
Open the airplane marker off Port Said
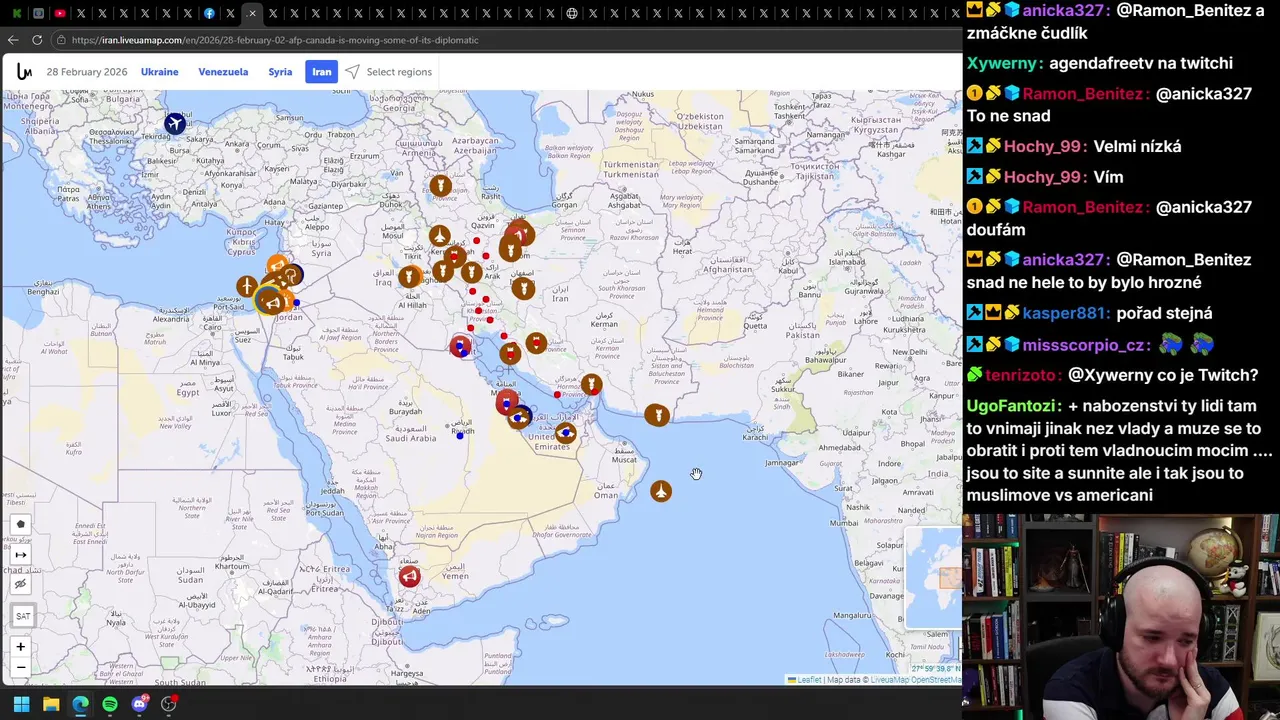(247, 287)
